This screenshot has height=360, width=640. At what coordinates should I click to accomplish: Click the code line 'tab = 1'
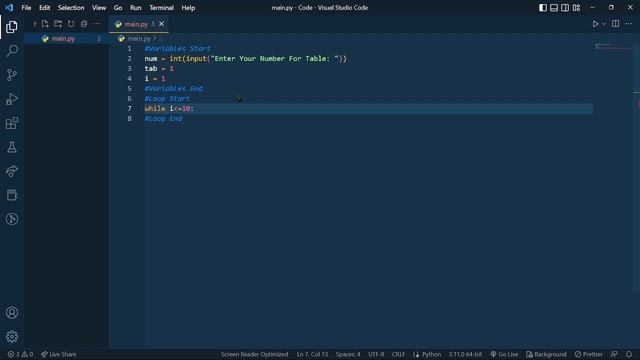tap(159, 69)
